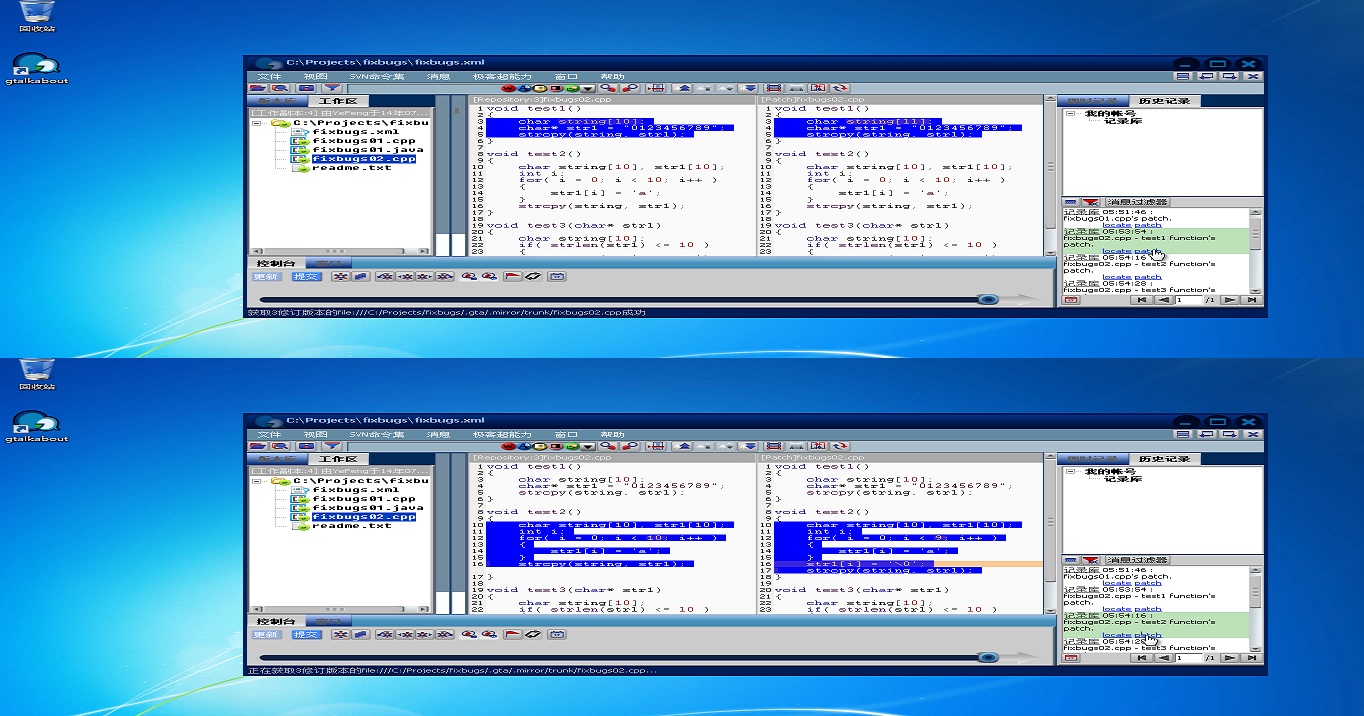Collapse C:\Projects\fixbu tree node in upper window
1364x716 pixels.
tap(258, 123)
